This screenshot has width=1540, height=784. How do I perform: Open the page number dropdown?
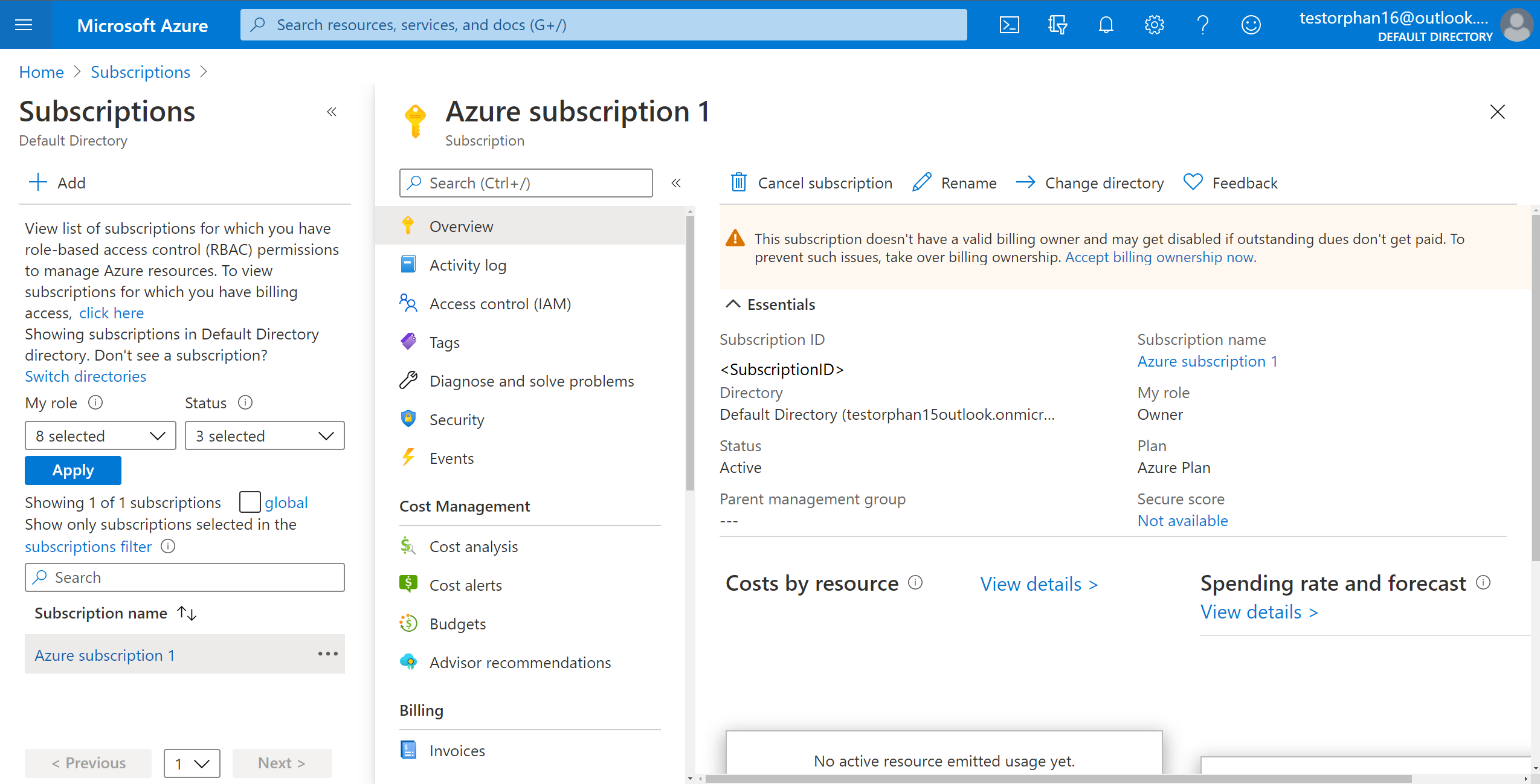pos(192,763)
